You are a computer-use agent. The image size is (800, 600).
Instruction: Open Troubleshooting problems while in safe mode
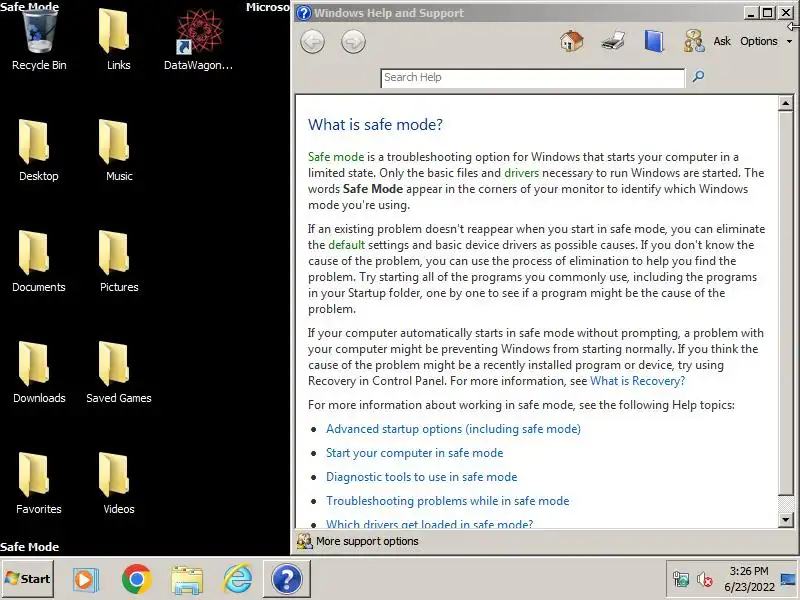coord(447,501)
